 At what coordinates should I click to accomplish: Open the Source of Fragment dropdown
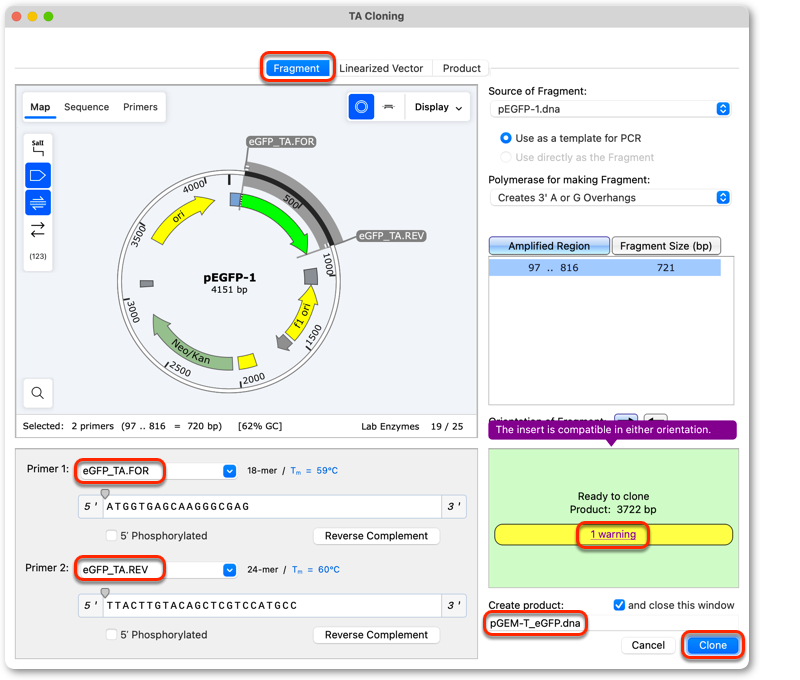[610, 109]
